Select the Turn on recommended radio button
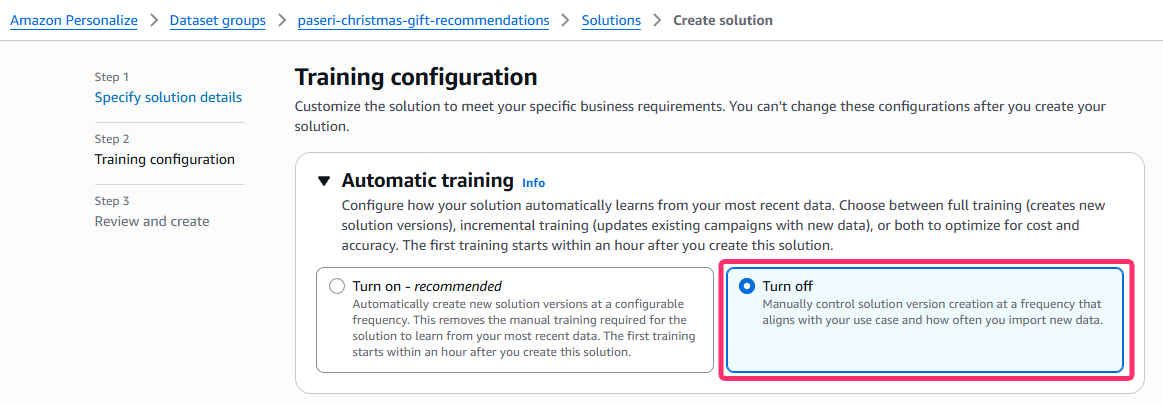This screenshot has width=1163, height=405. coord(337,286)
